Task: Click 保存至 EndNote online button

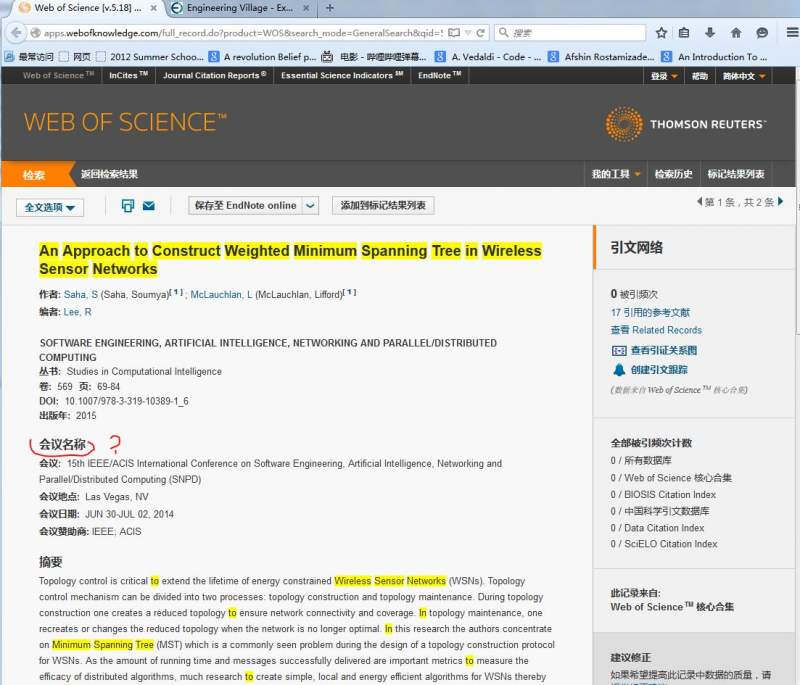Action: pos(245,206)
